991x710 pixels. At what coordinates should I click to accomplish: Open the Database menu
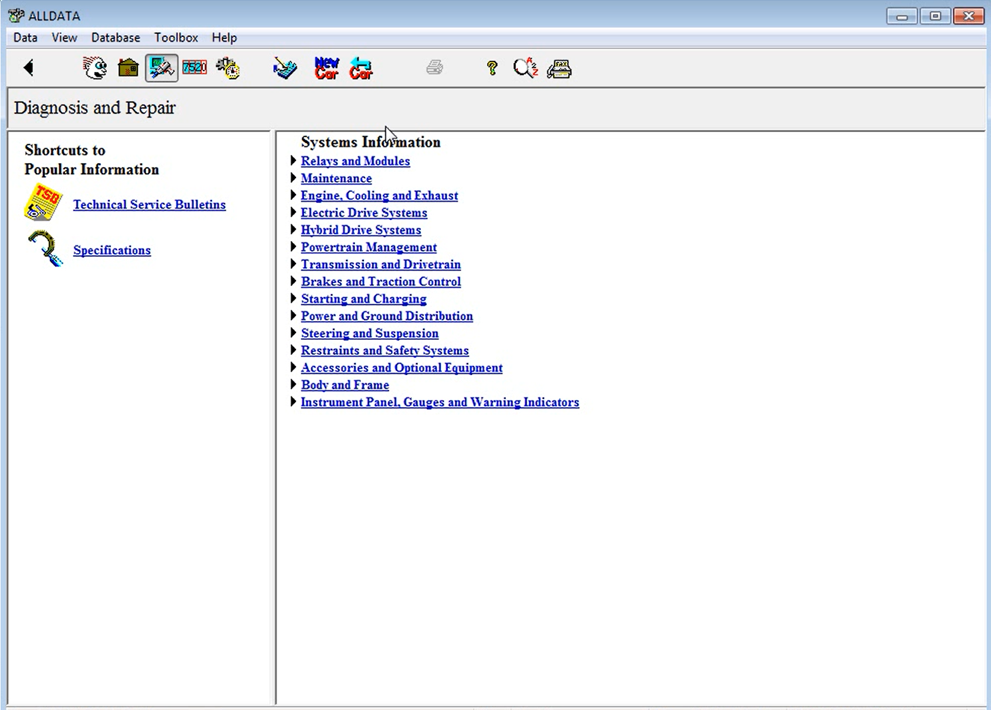pyautogui.click(x=116, y=37)
